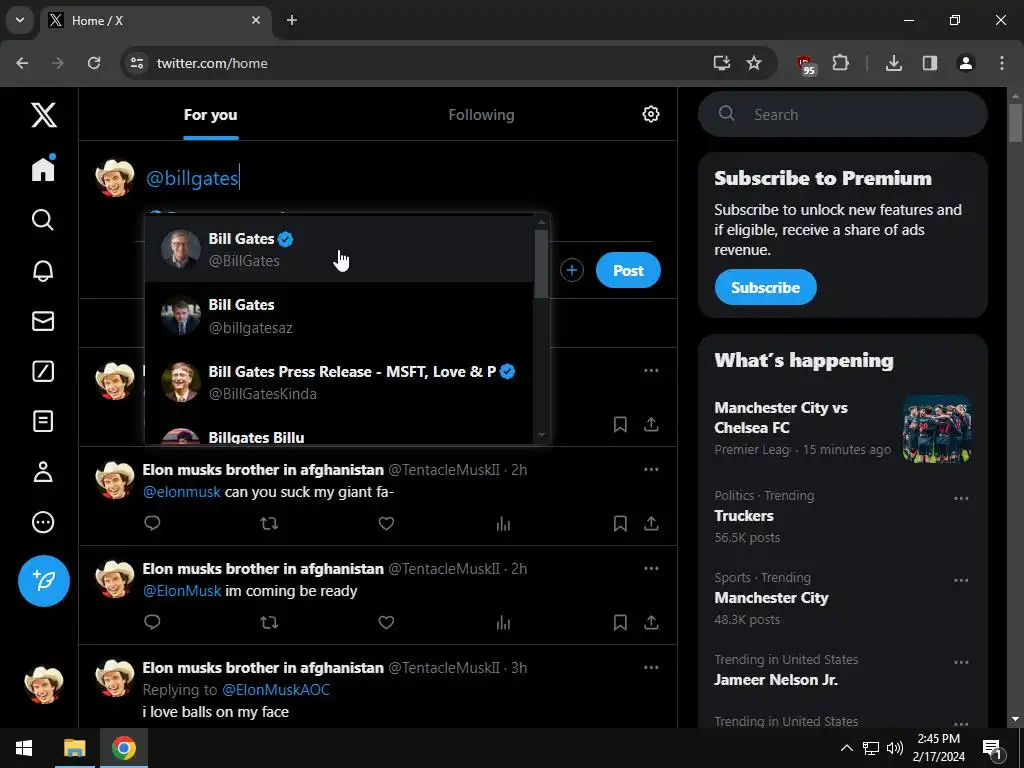The width and height of the screenshot is (1024, 768).
Task: Open more options for 'im coming be ready' post
Action: point(651,569)
